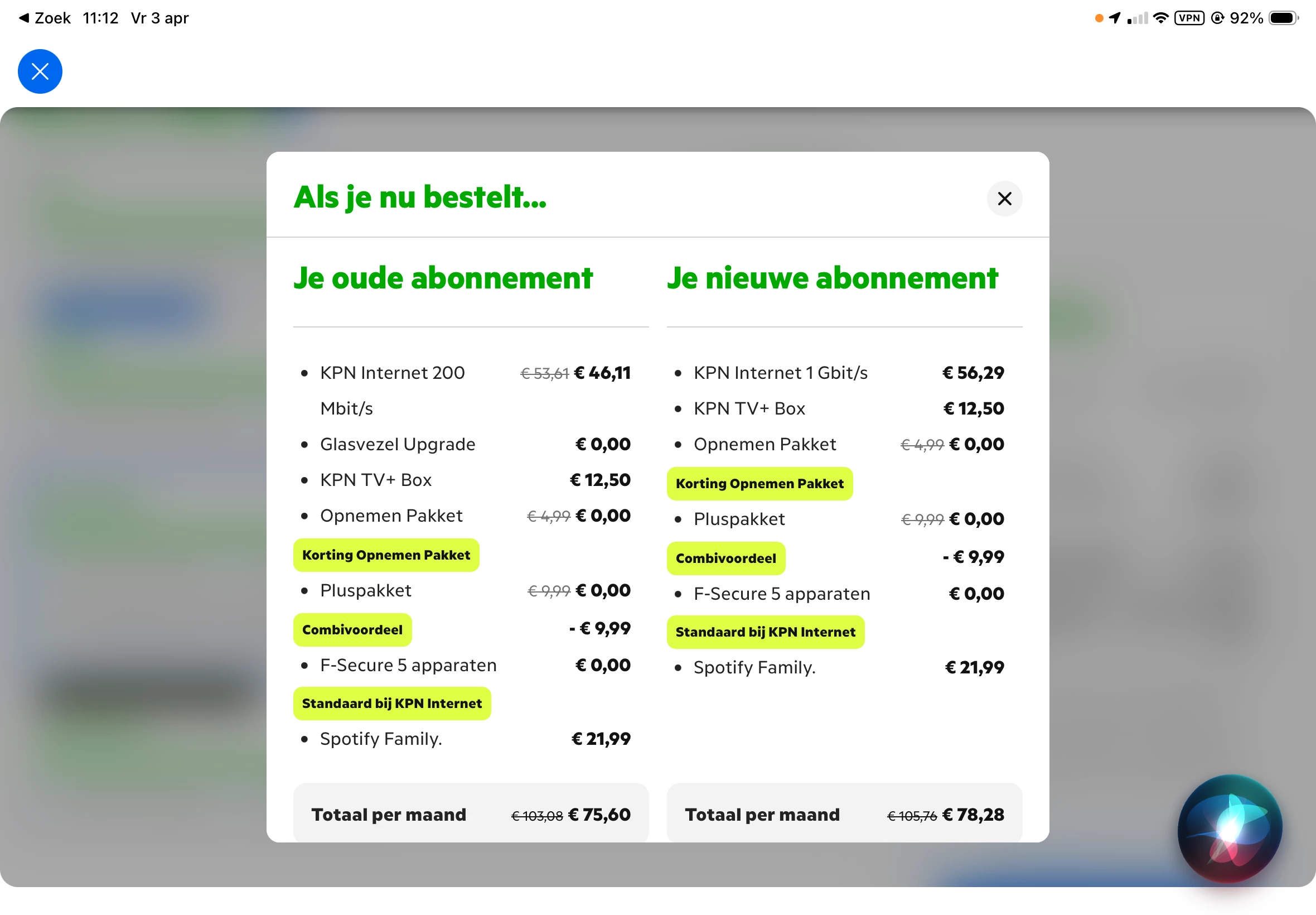This screenshot has width=1316, height=915.
Task: Tap the Wi-Fi status icon
Action: [1160, 18]
